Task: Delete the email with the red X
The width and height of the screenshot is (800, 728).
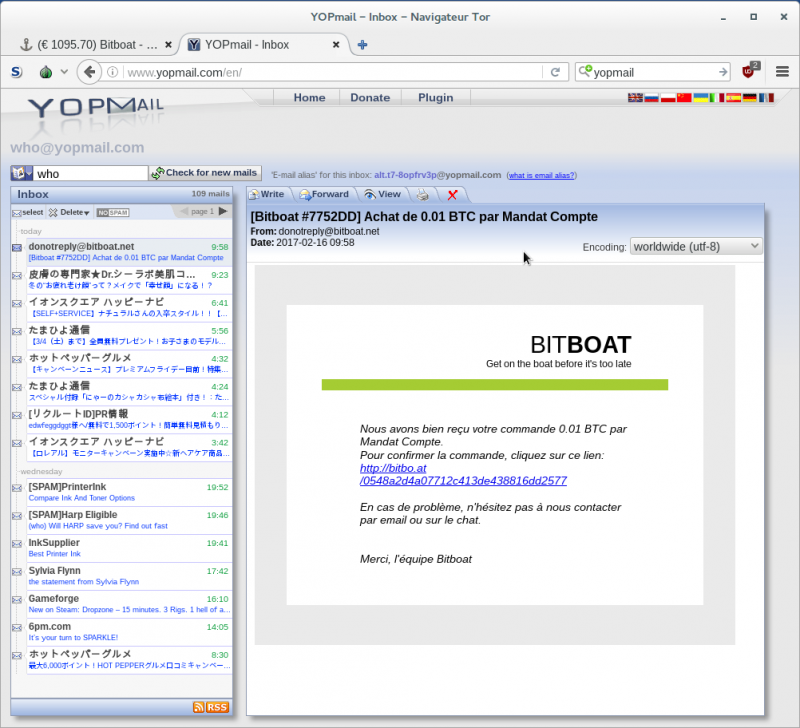Action: pos(452,195)
